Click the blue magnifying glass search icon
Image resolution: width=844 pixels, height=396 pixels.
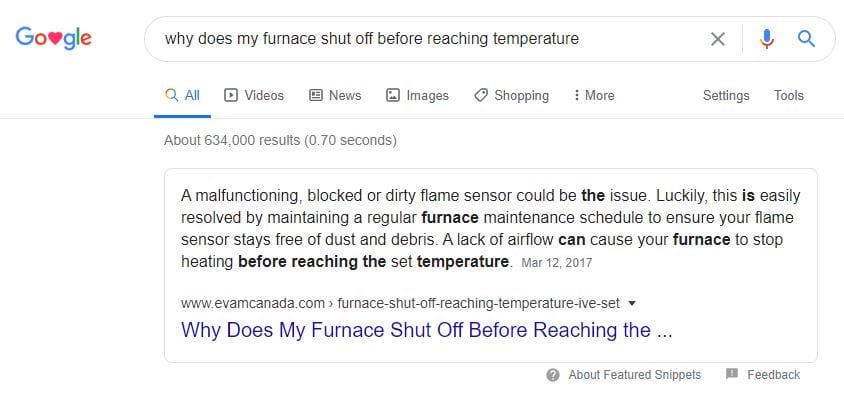pos(806,39)
